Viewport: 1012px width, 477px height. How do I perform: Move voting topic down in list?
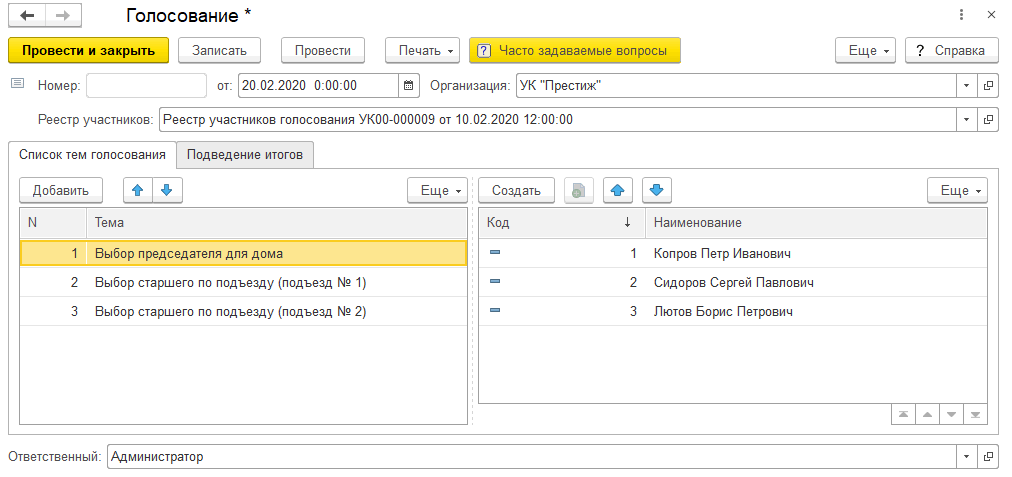166,190
